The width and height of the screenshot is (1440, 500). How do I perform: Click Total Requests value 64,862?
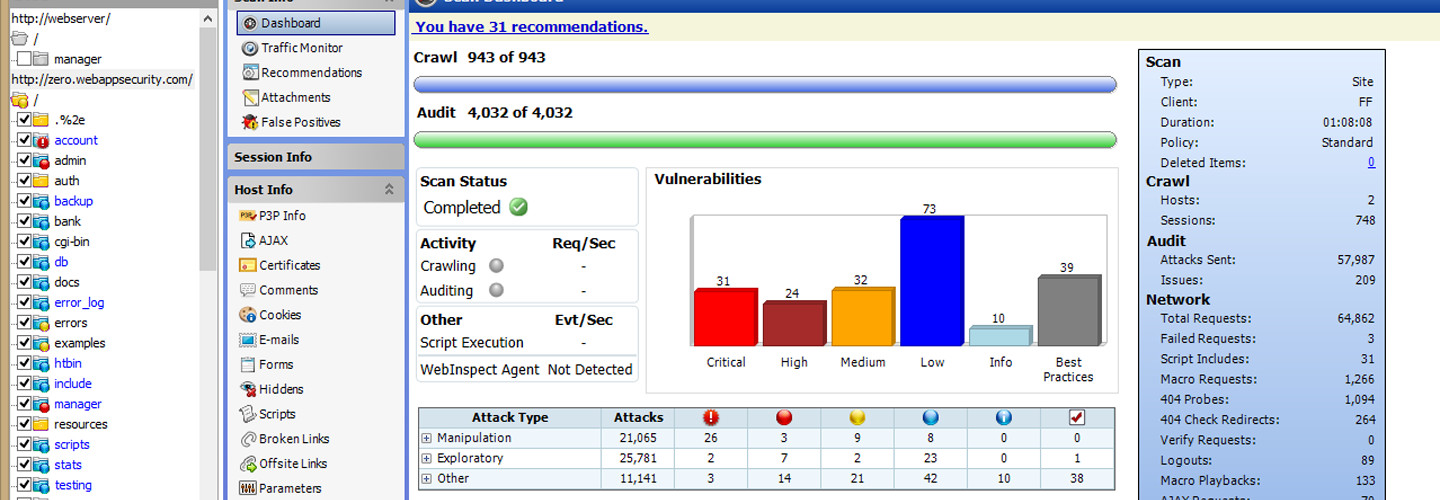point(1354,319)
